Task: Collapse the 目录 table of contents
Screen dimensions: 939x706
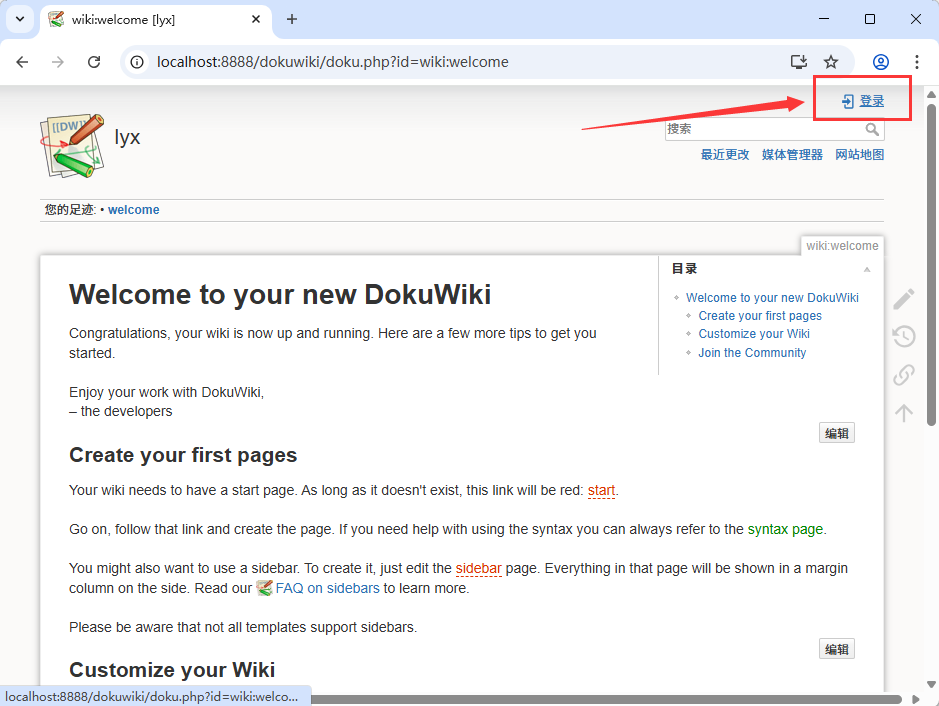Action: (x=869, y=268)
